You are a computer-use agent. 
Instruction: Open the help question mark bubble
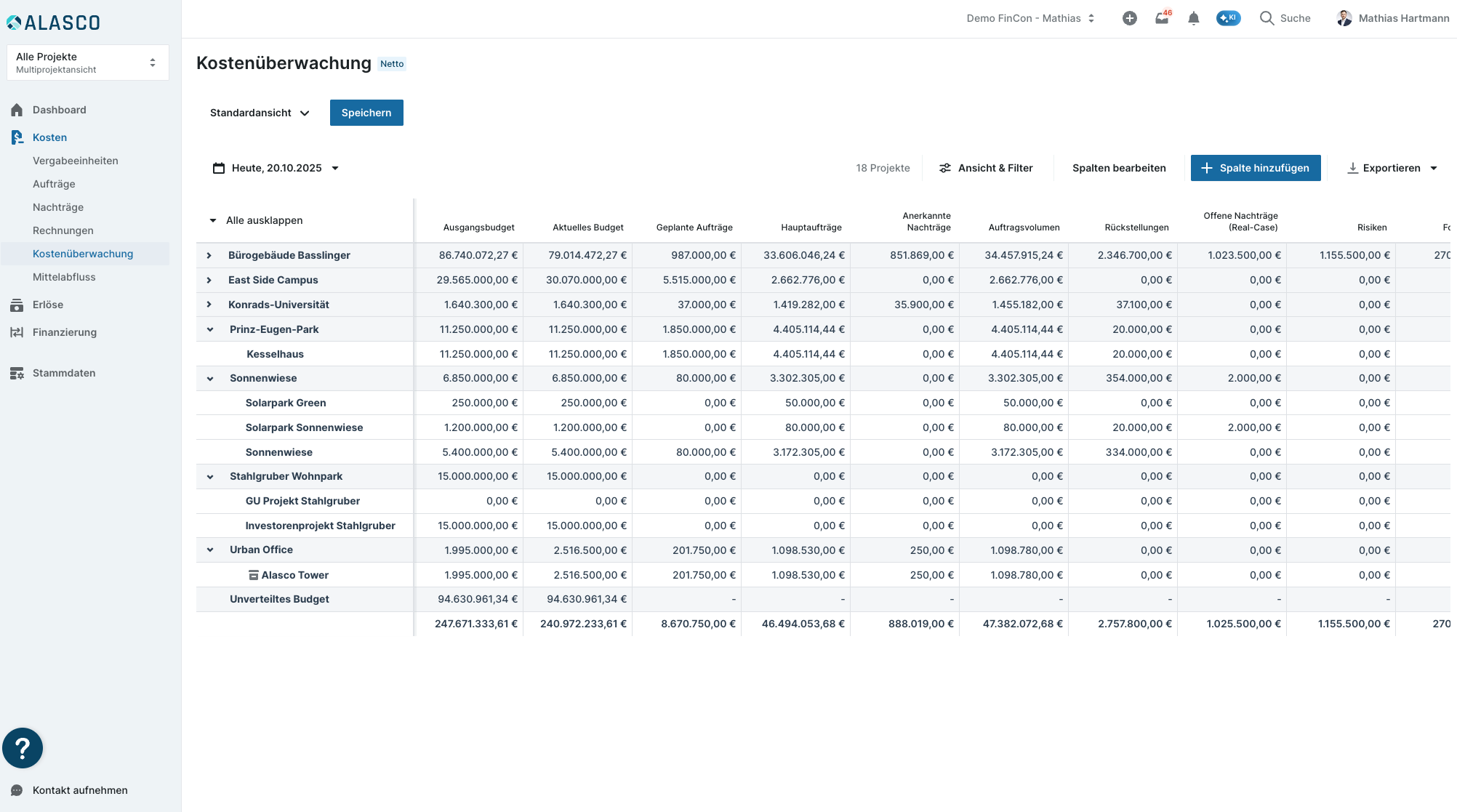(23, 747)
